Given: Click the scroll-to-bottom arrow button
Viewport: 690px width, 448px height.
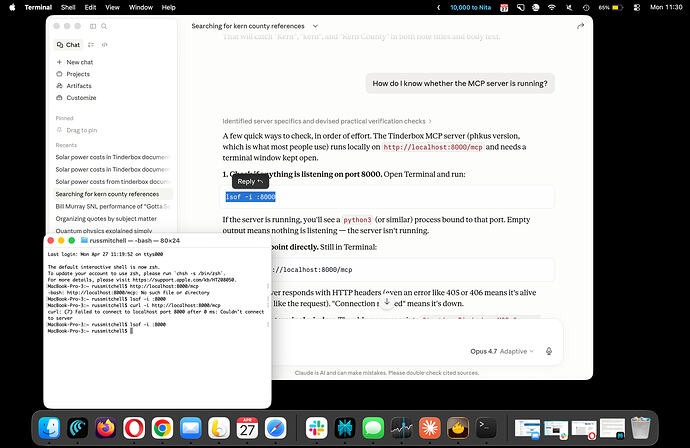Looking at the screenshot, I should tap(387, 302).
